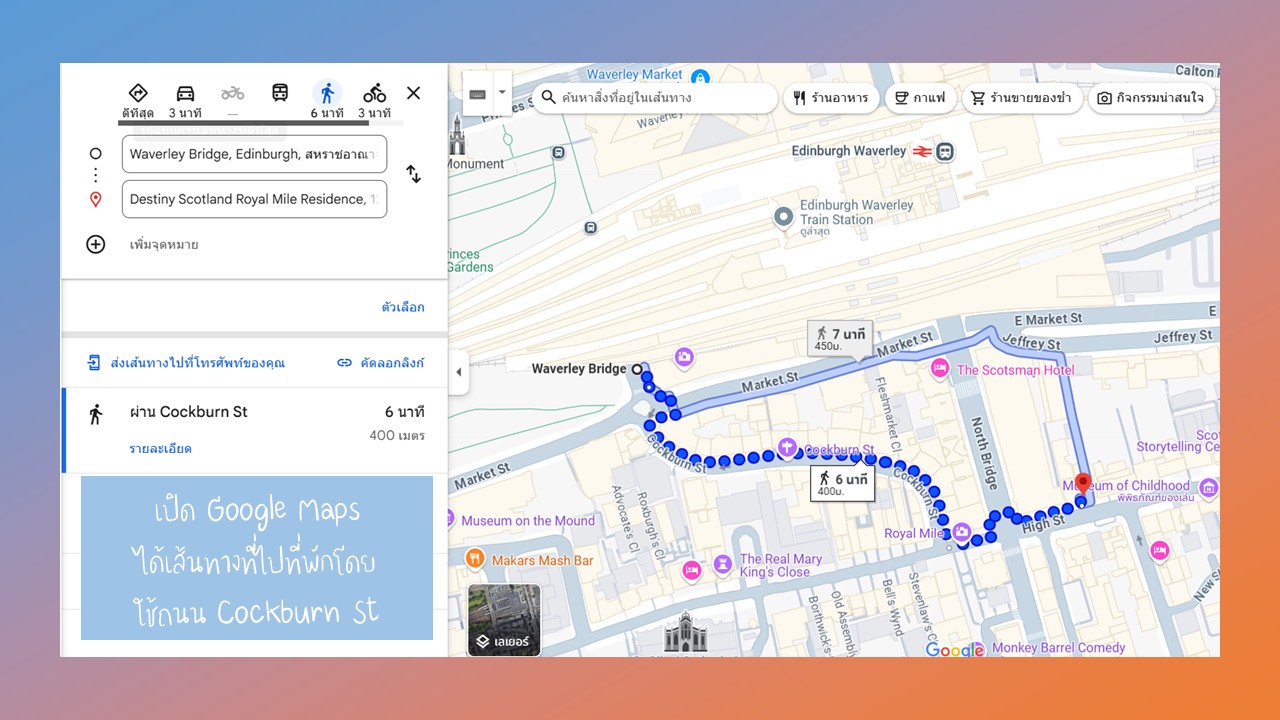Image resolution: width=1280 pixels, height=720 pixels.
Task: Filter by things to do (กิจกรรมน่าสนใจ)
Action: click(x=1151, y=98)
